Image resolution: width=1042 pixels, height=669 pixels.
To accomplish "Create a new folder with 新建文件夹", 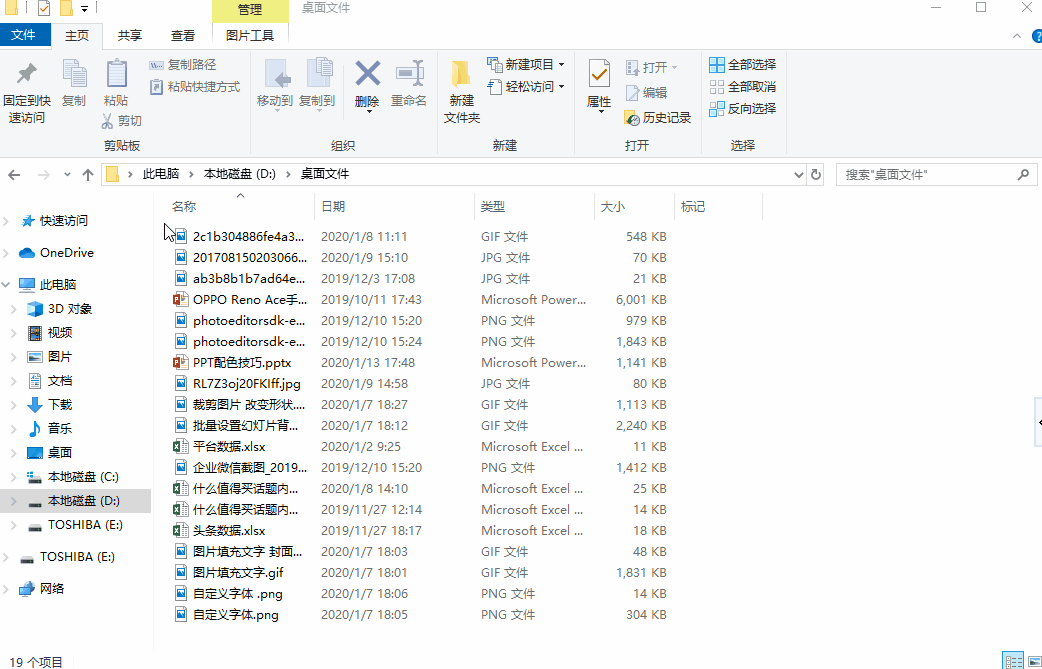I will [x=462, y=92].
